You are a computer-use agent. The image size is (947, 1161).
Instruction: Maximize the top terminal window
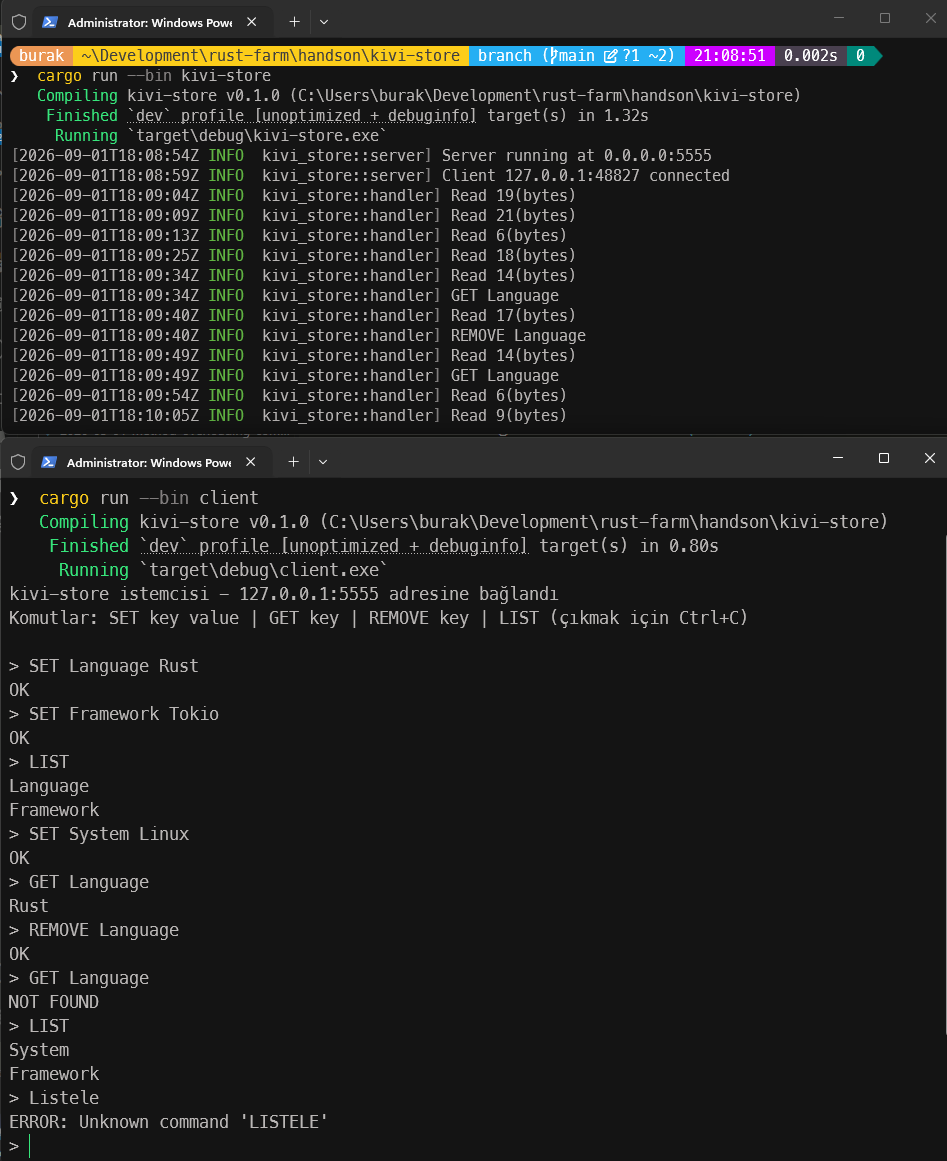pyautogui.click(x=885, y=18)
